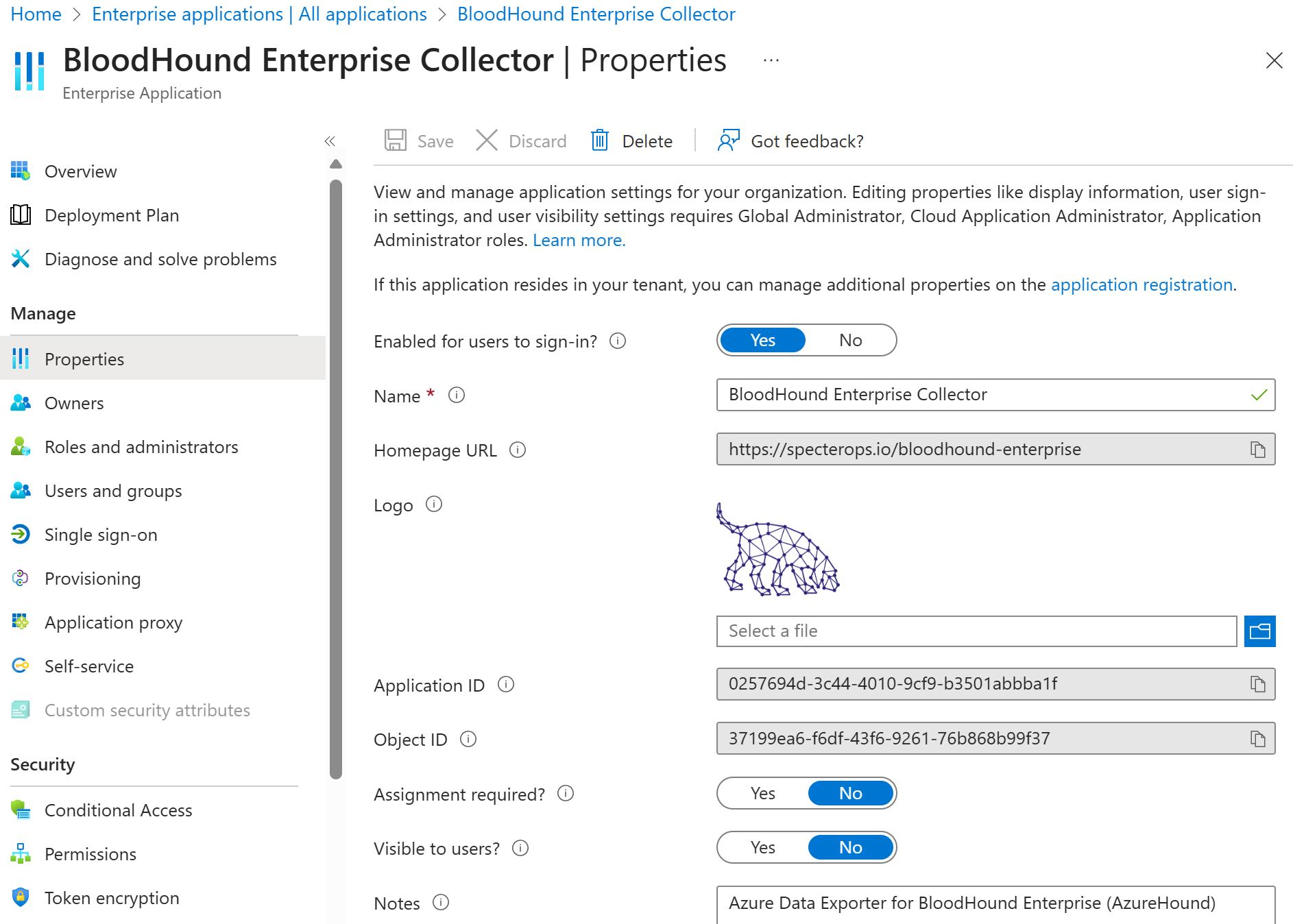Show info tooltip for Application ID
The height and width of the screenshot is (924, 1293).
click(x=506, y=684)
